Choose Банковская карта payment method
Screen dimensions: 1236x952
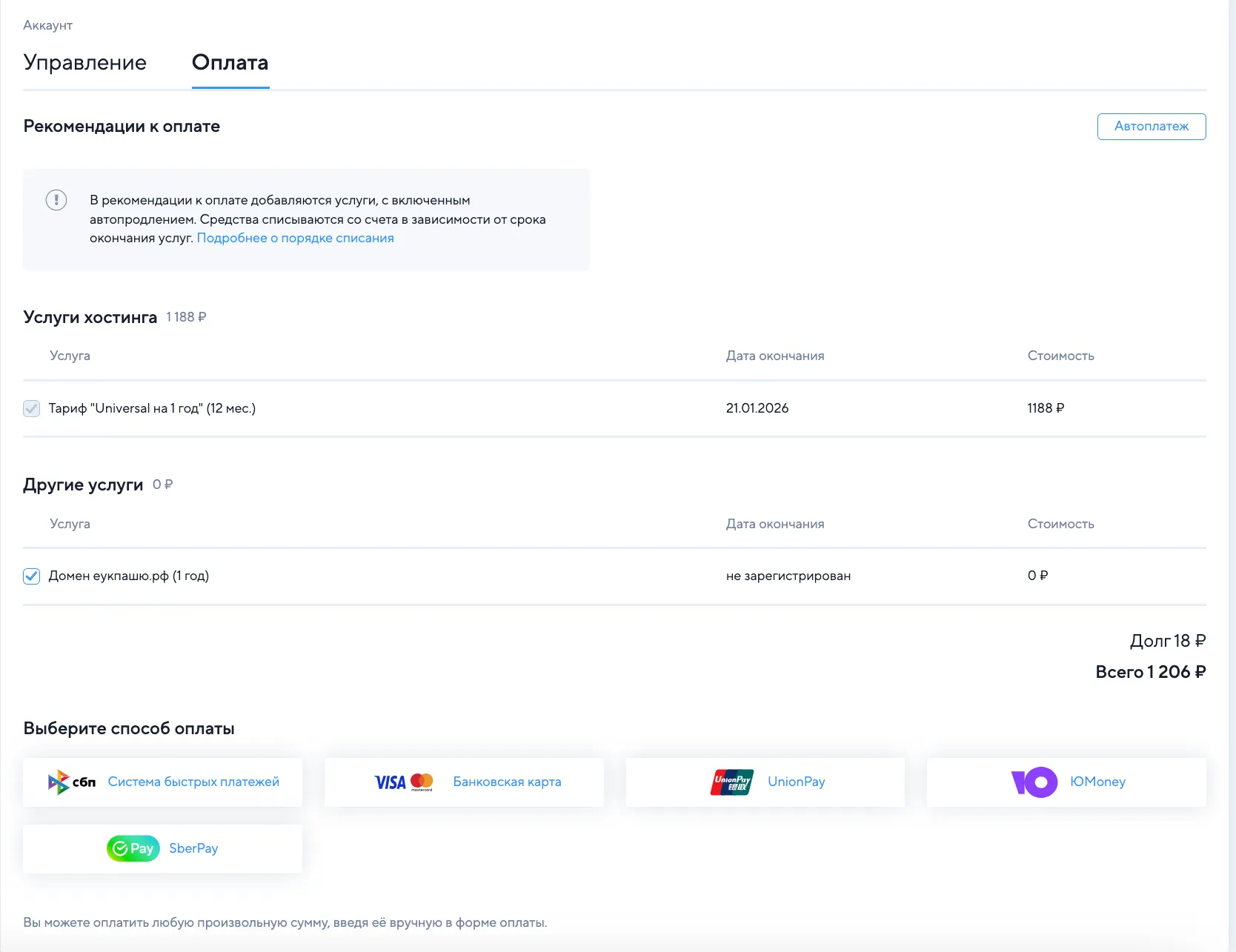point(507,782)
